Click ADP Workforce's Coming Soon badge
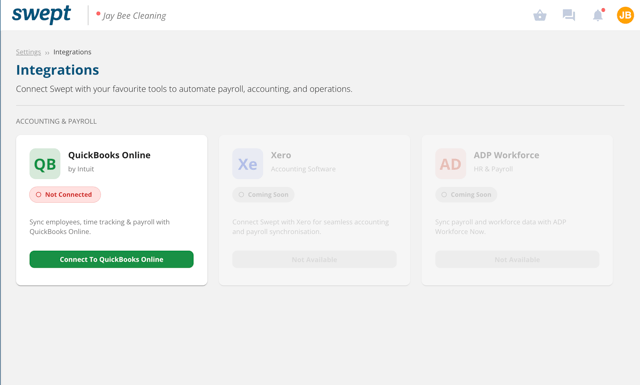 [466, 195]
